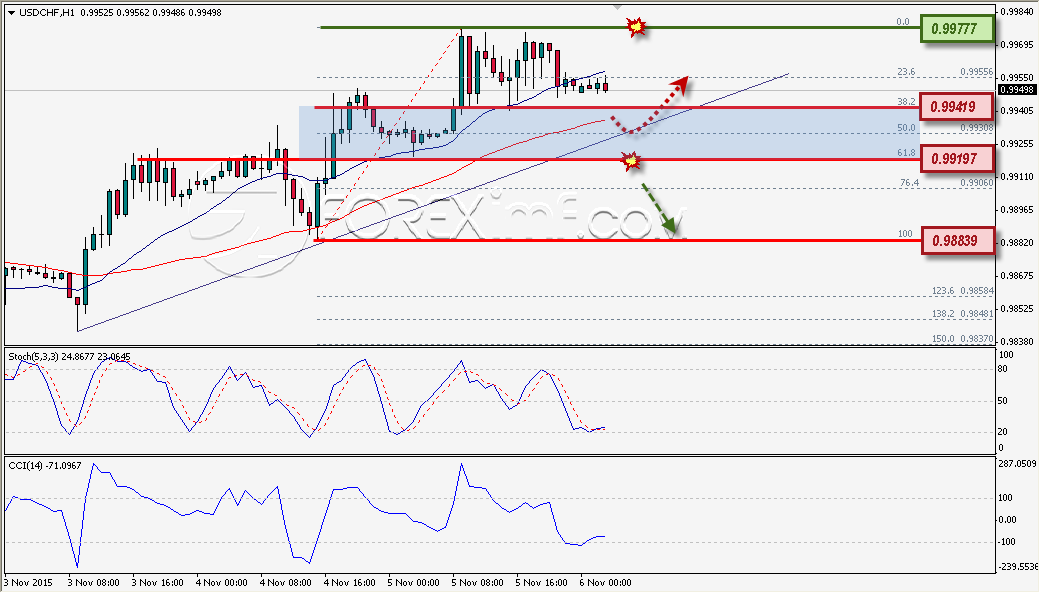Click the 4 Nov 08:00 time label

tap(285, 582)
